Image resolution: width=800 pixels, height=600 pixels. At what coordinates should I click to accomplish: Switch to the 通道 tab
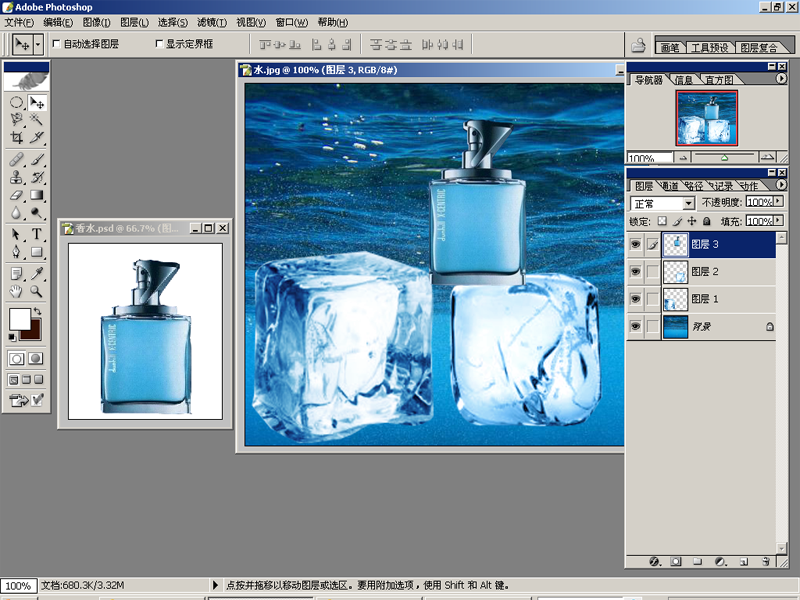click(669, 186)
